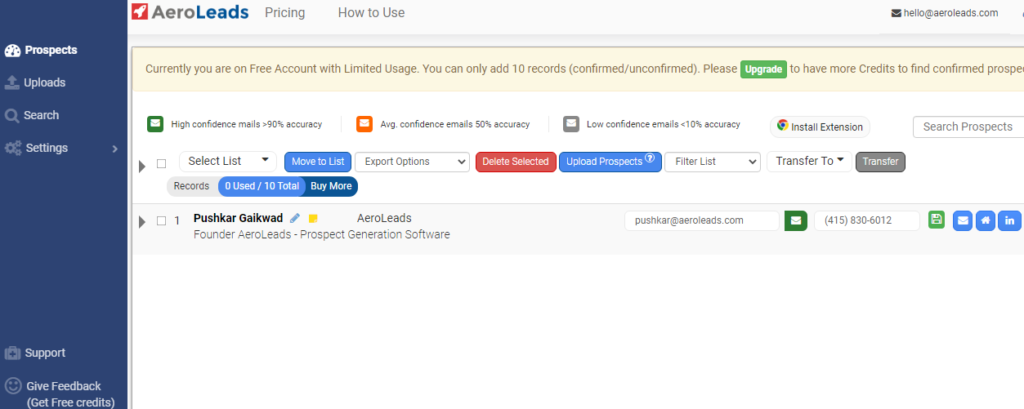Toggle the select-all prospects checkbox
Image resolution: width=1024 pixels, height=409 pixels.
coord(161,163)
